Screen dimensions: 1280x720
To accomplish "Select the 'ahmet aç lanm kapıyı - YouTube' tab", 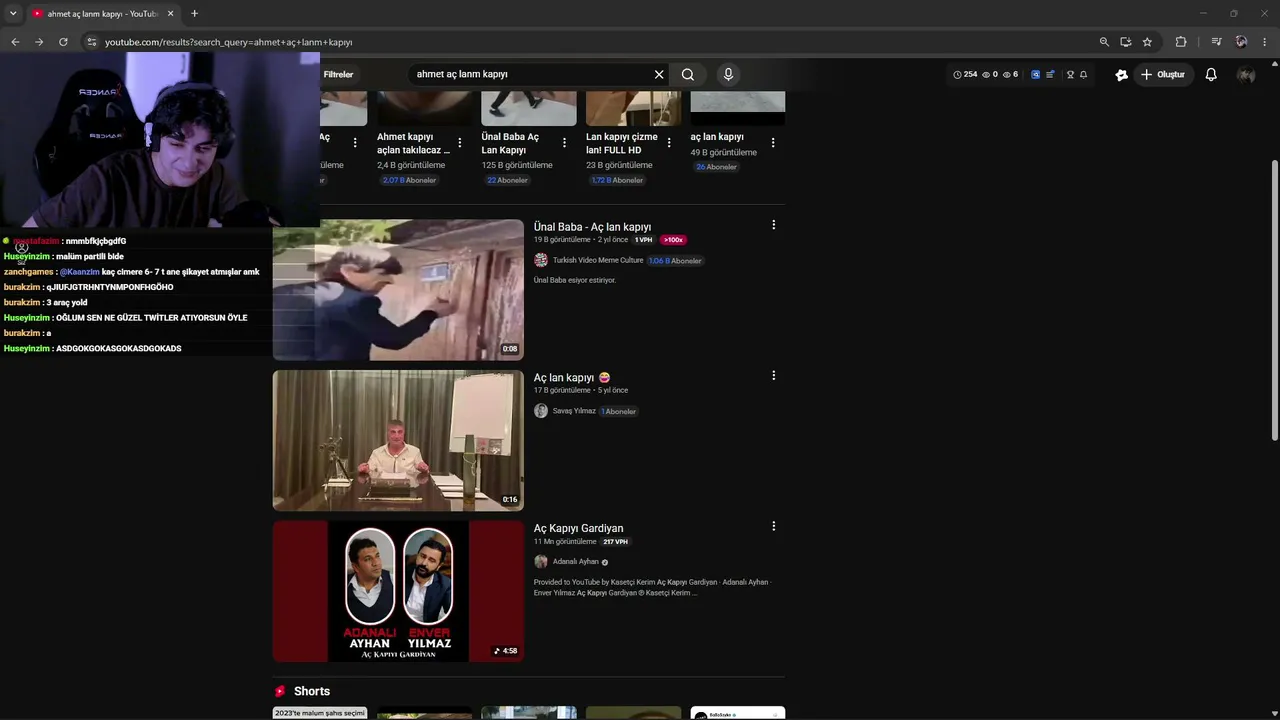I will pyautogui.click(x=103, y=14).
